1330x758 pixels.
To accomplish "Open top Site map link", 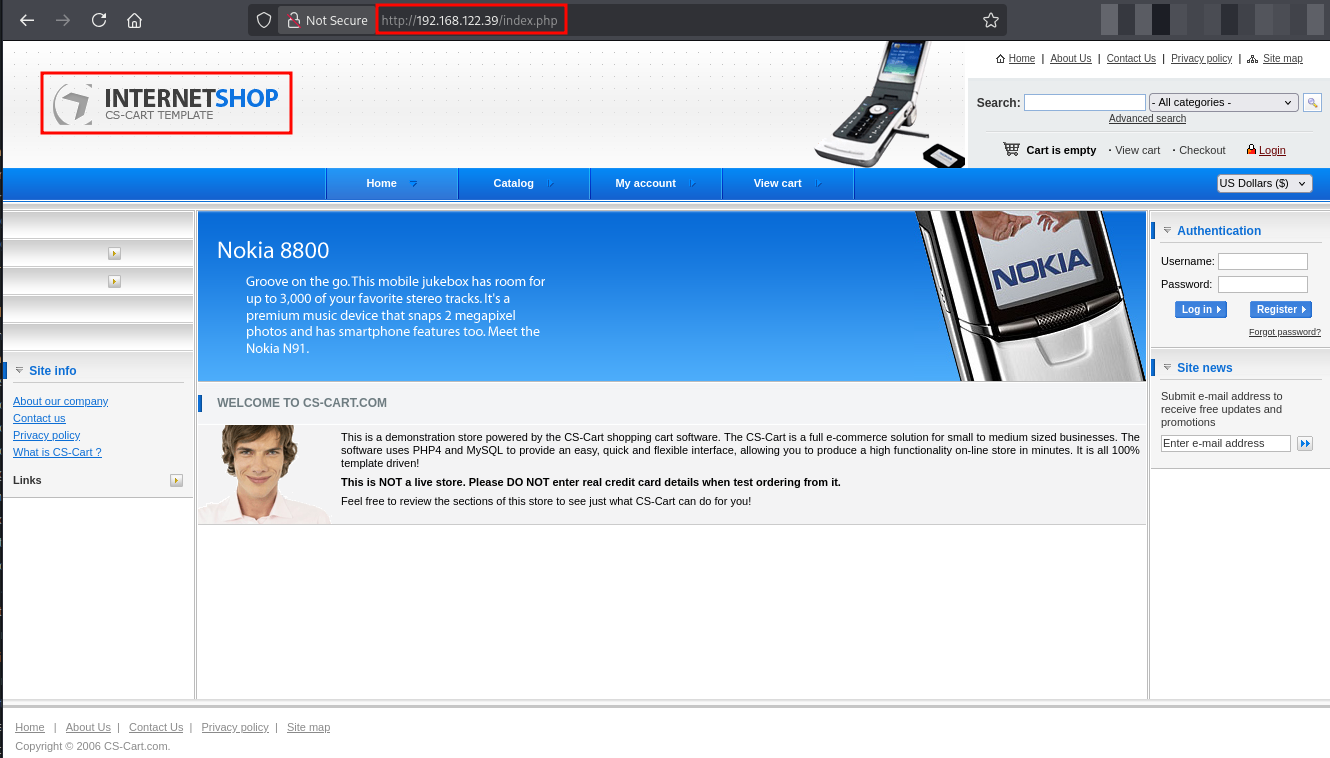I will pyautogui.click(x=1283, y=58).
